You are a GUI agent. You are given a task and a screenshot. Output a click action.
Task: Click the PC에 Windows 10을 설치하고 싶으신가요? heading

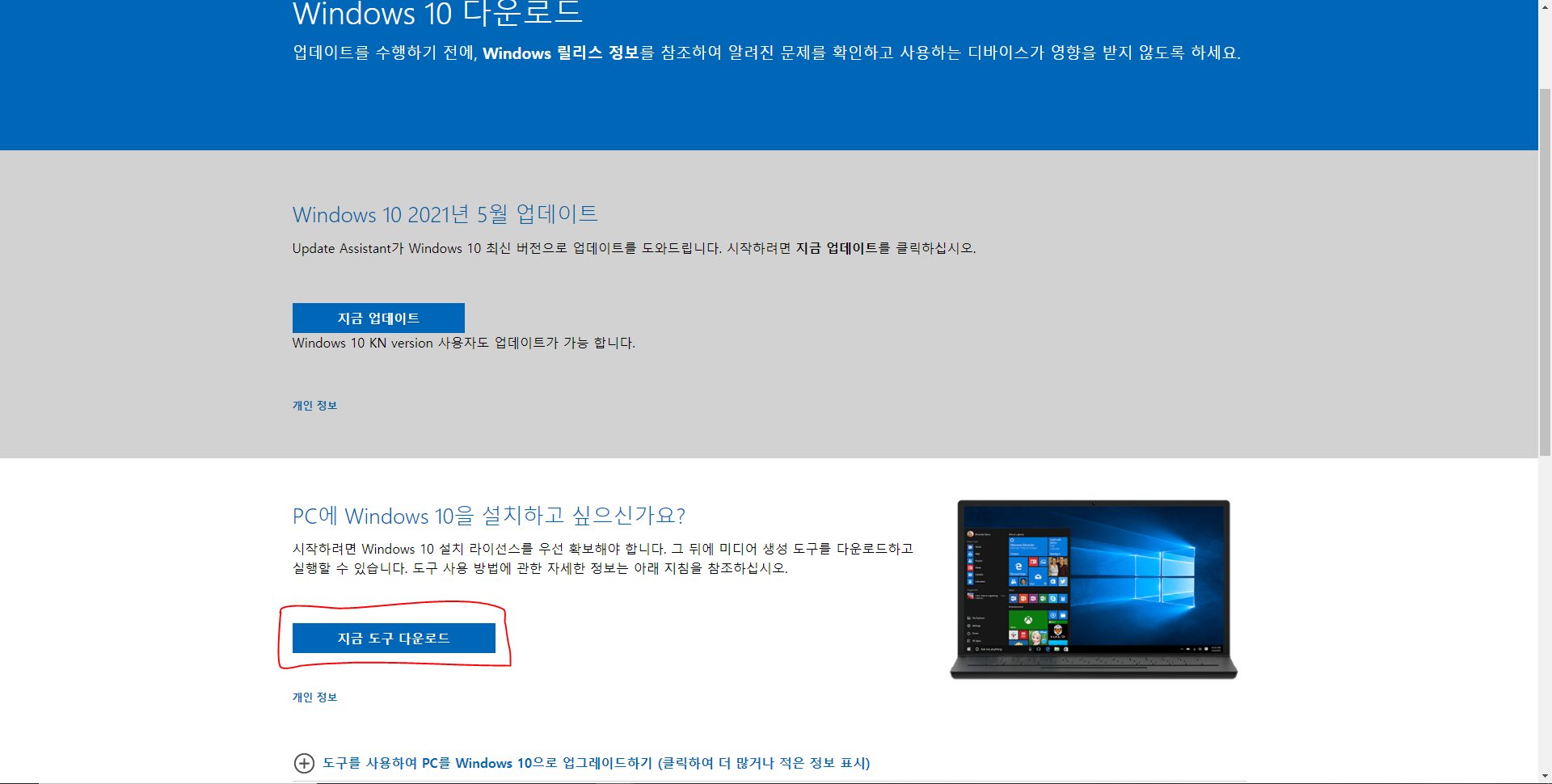489,516
